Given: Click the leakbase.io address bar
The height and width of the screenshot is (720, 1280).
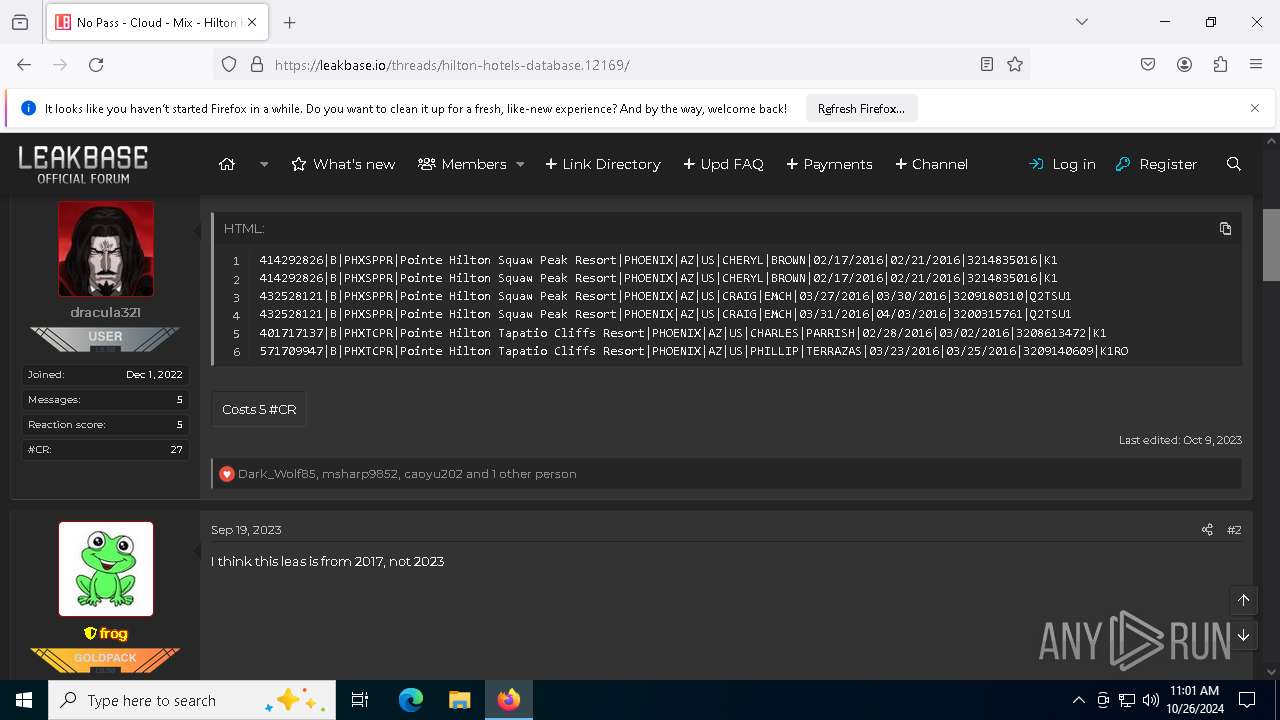Looking at the screenshot, I should coord(620,64).
